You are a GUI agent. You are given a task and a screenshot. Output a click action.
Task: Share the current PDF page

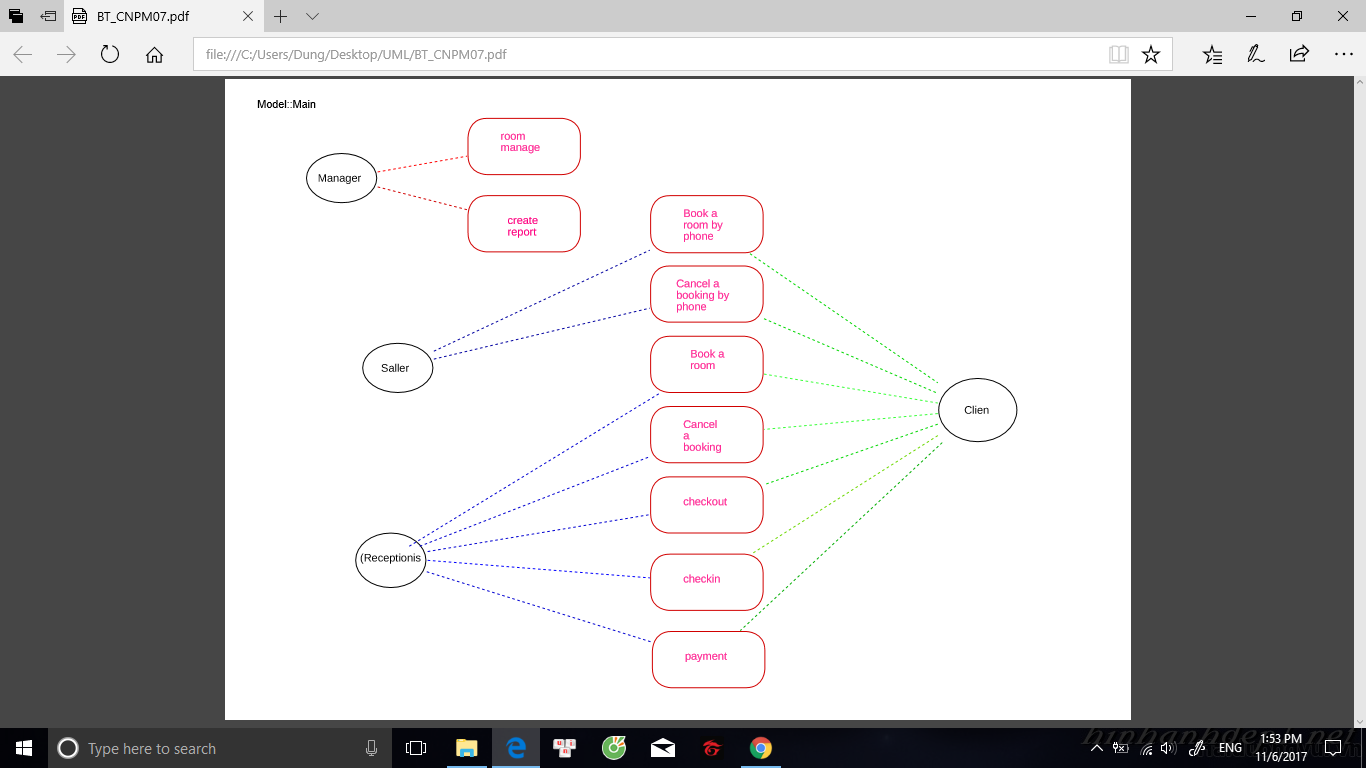(1297, 54)
